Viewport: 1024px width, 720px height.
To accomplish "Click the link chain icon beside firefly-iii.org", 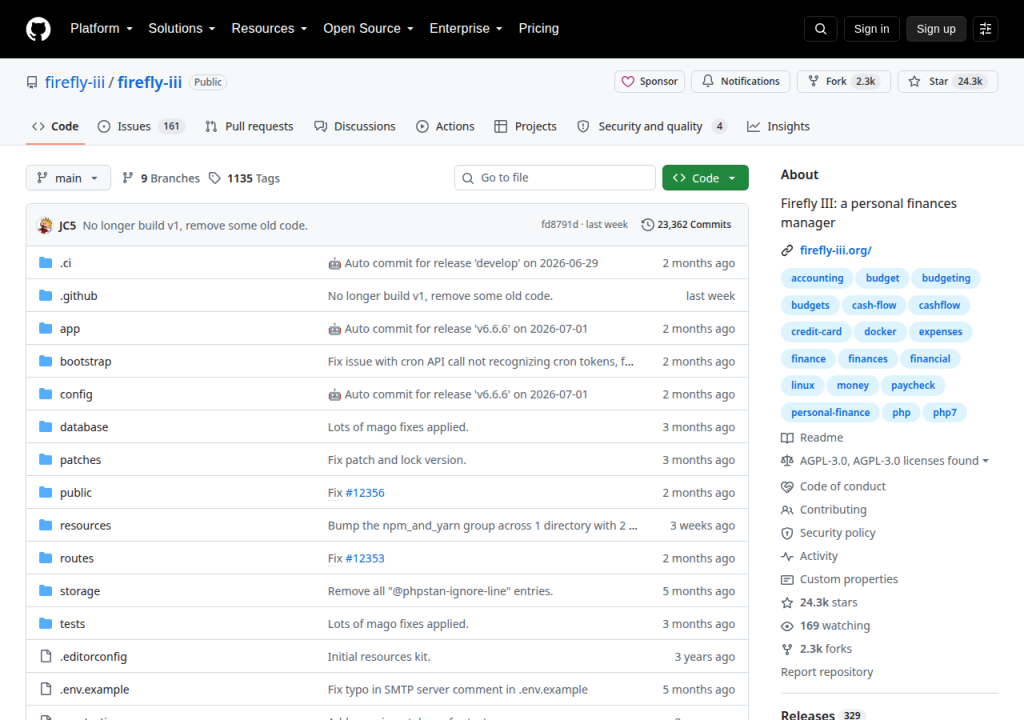I will click(x=787, y=250).
